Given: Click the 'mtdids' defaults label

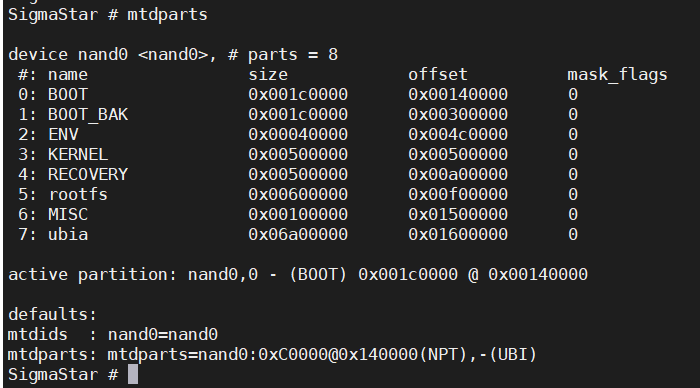Looking at the screenshot, I should coord(38,334).
